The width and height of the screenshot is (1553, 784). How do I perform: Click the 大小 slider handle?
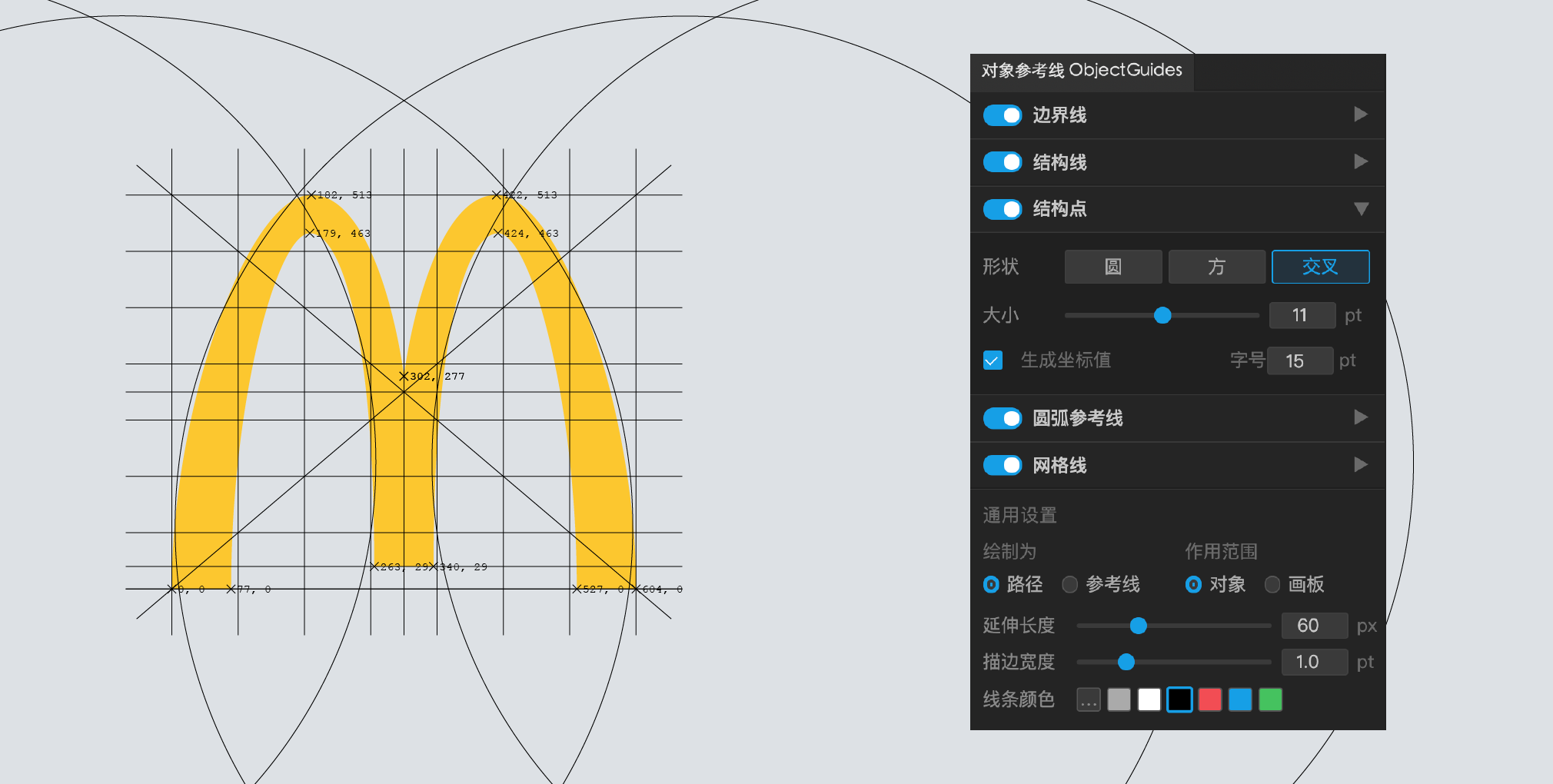point(1162,315)
